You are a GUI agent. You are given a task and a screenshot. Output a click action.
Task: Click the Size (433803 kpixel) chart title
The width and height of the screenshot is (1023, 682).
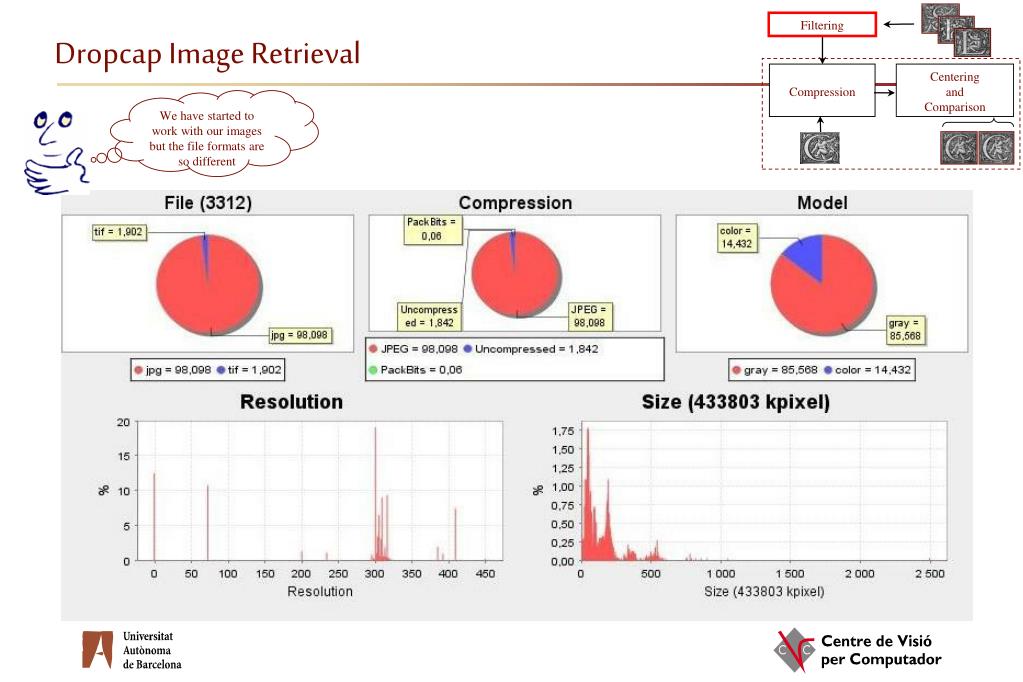736,402
